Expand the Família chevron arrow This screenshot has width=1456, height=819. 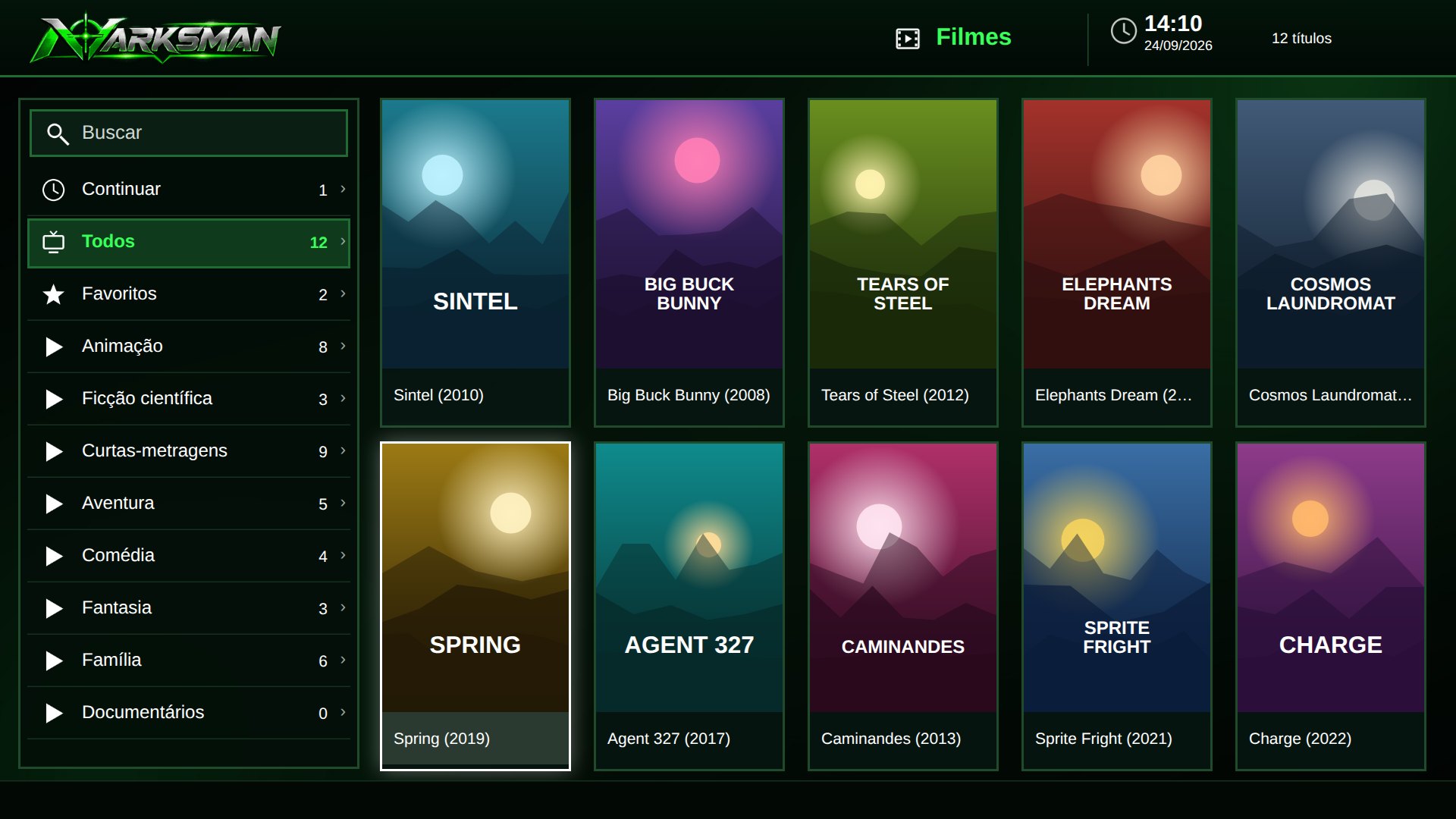point(344,660)
